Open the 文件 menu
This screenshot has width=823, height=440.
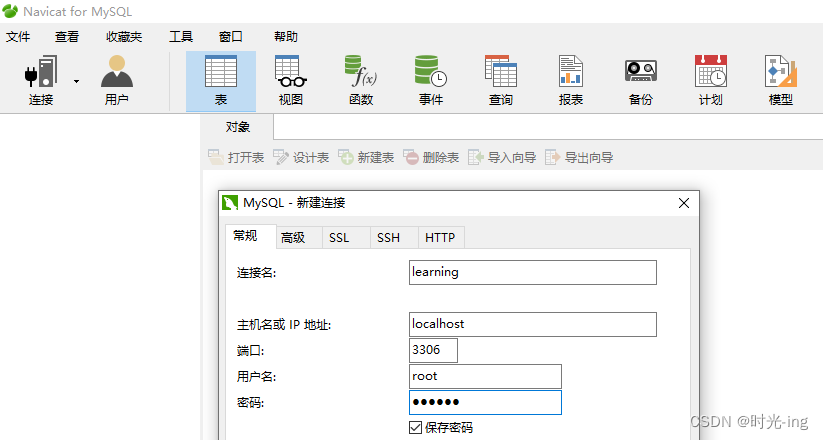coord(18,37)
